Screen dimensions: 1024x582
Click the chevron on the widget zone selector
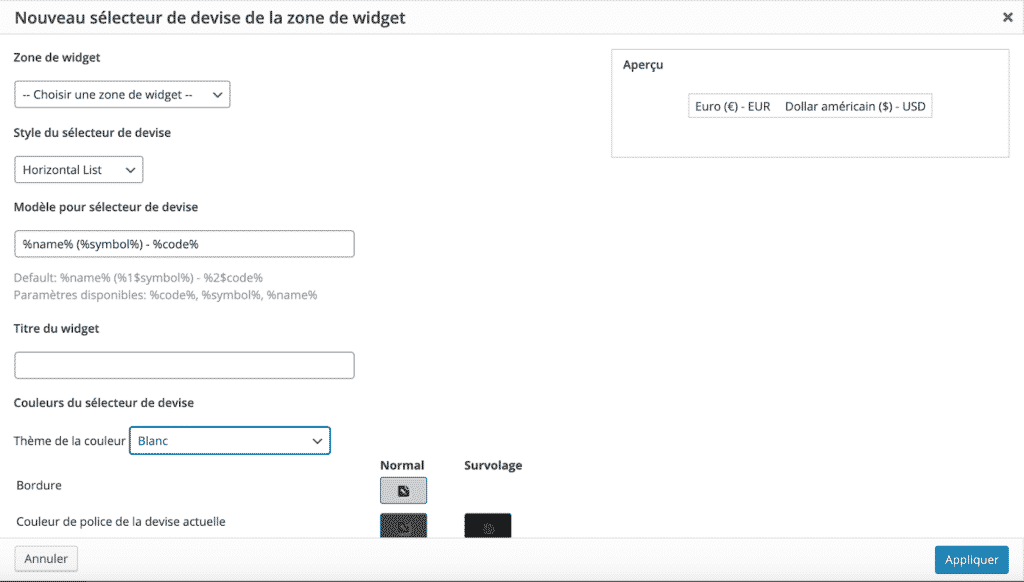(x=218, y=94)
